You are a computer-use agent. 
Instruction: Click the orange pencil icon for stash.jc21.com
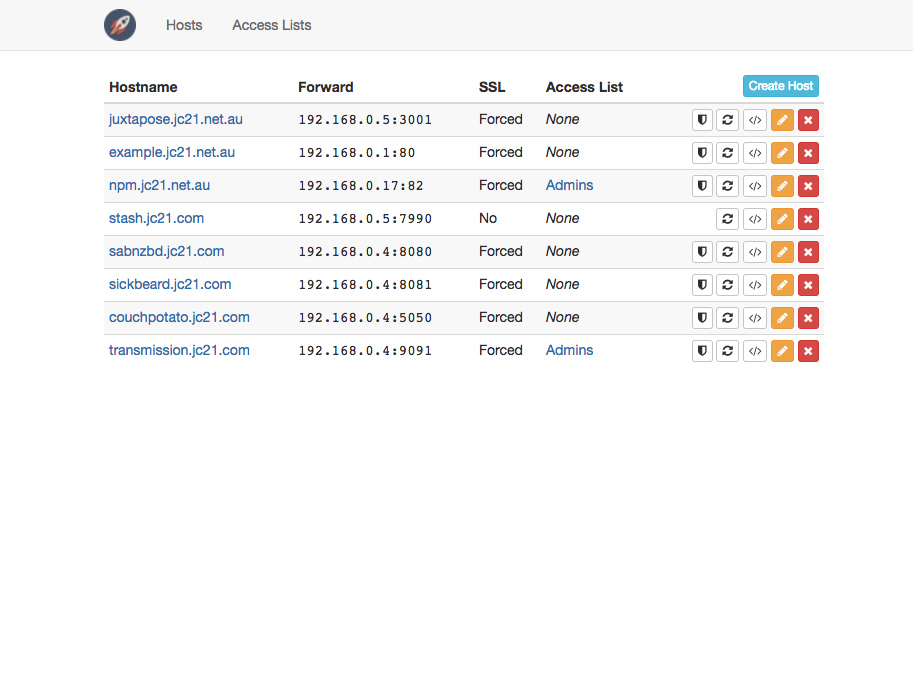(x=782, y=219)
